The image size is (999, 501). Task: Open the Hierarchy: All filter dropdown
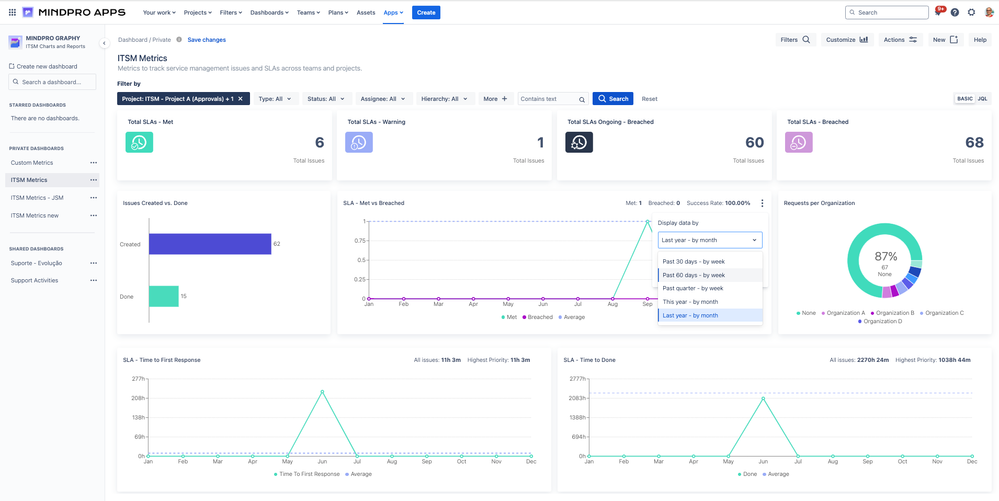(x=446, y=99)
